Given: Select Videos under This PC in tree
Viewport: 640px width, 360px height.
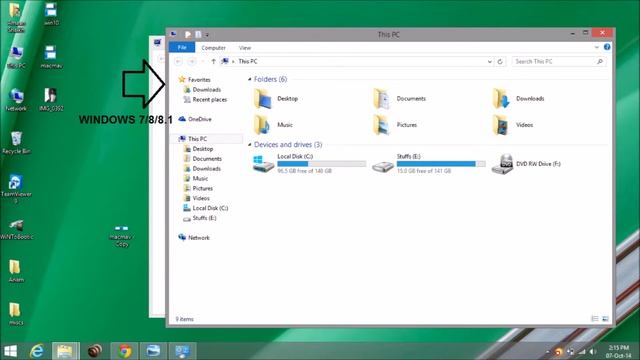Looking at the screenshot, I should pos(196,198).
